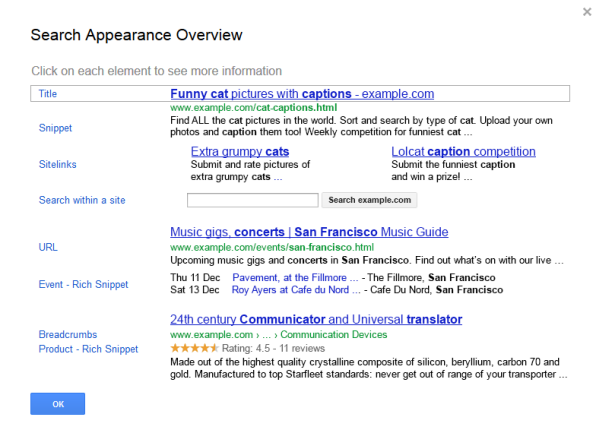This screenshot has height=439, width=600.
Task: Close the dialog with the X icon
Action: pos(587,12)
